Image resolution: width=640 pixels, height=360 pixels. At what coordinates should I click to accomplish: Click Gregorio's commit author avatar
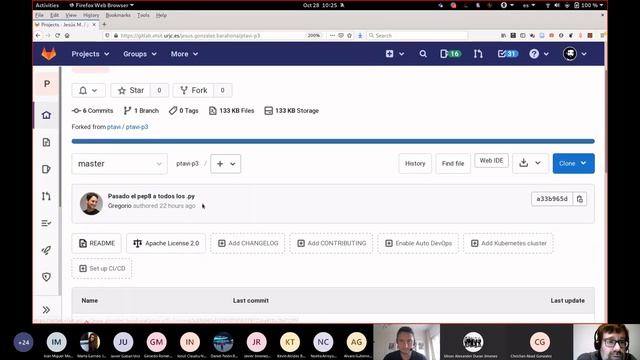(91, 204)
